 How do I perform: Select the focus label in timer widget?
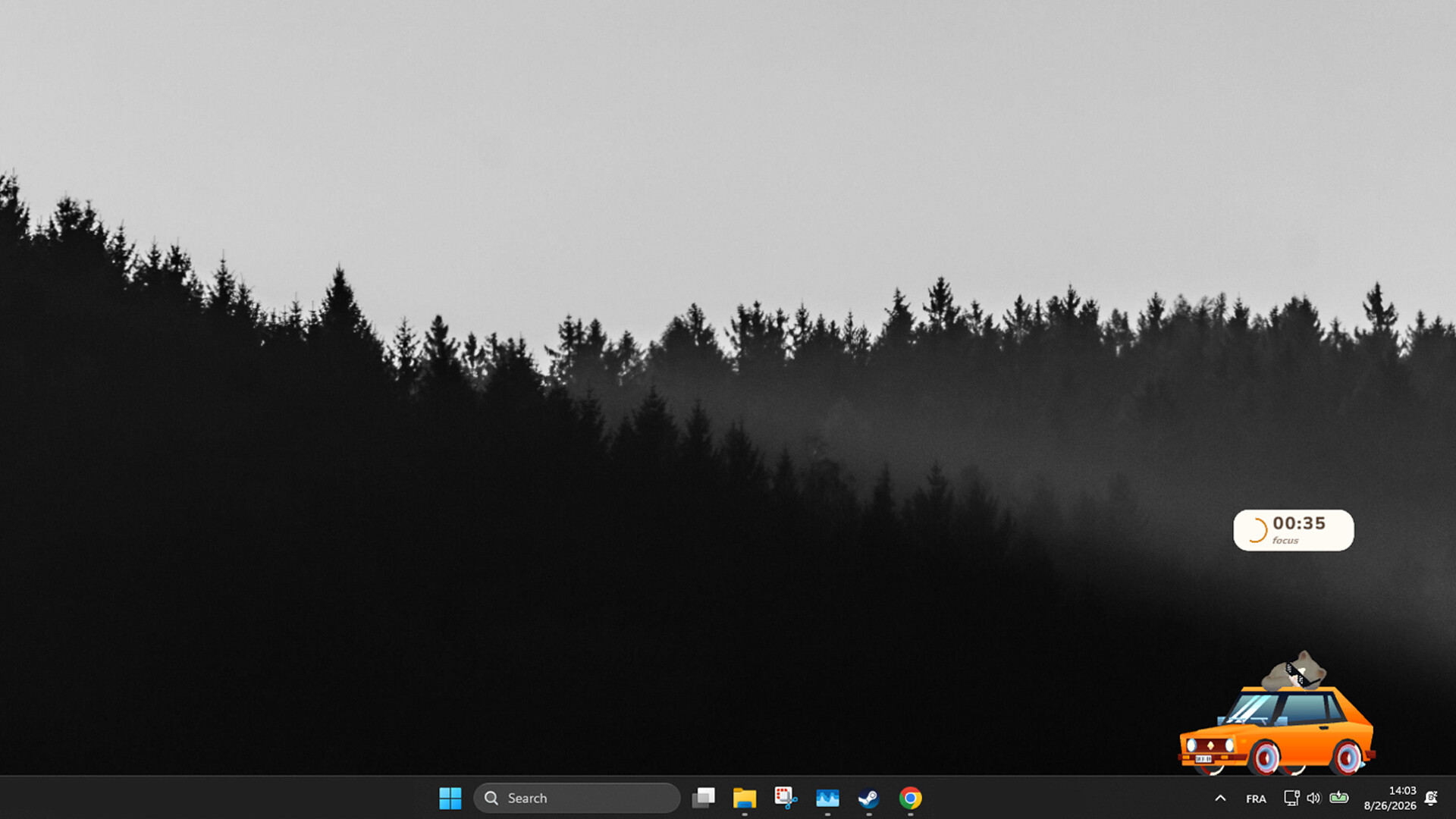tap(1285, 541)
